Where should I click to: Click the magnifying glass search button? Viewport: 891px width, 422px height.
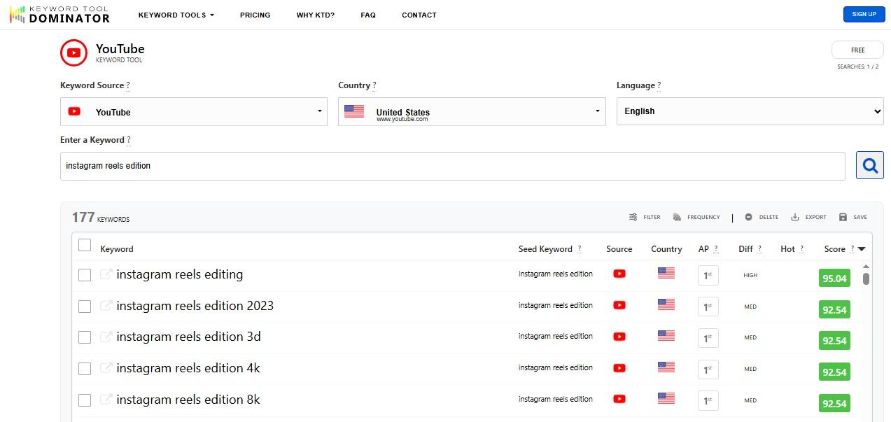(870, 165)
